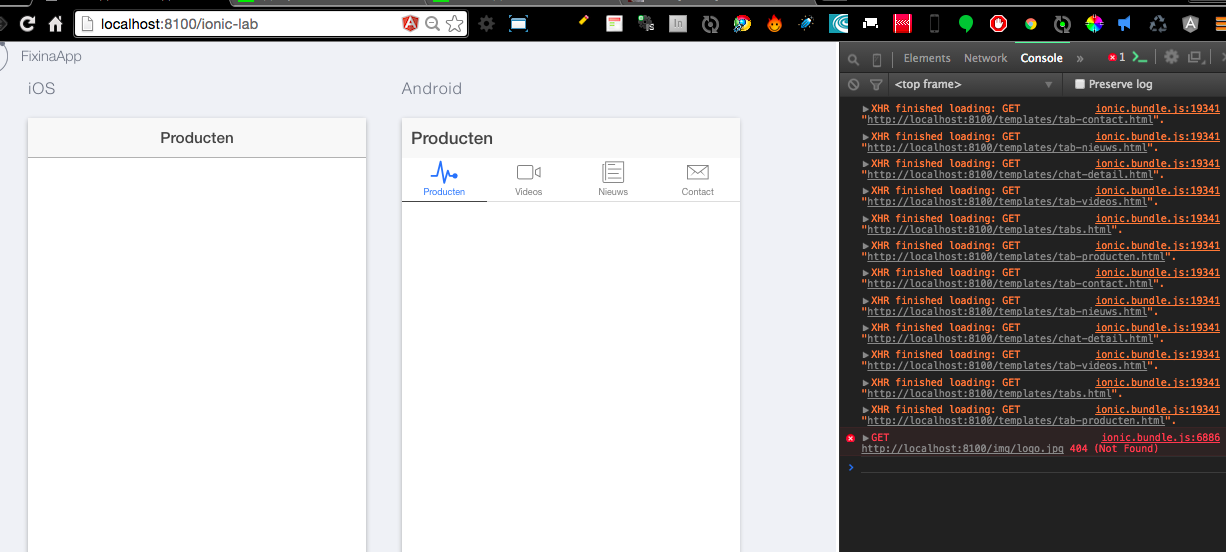Image resolution: width=1226 pixels, height=552 pixels.
Task: Open the calendar extension icon
Action: (614, 23)
